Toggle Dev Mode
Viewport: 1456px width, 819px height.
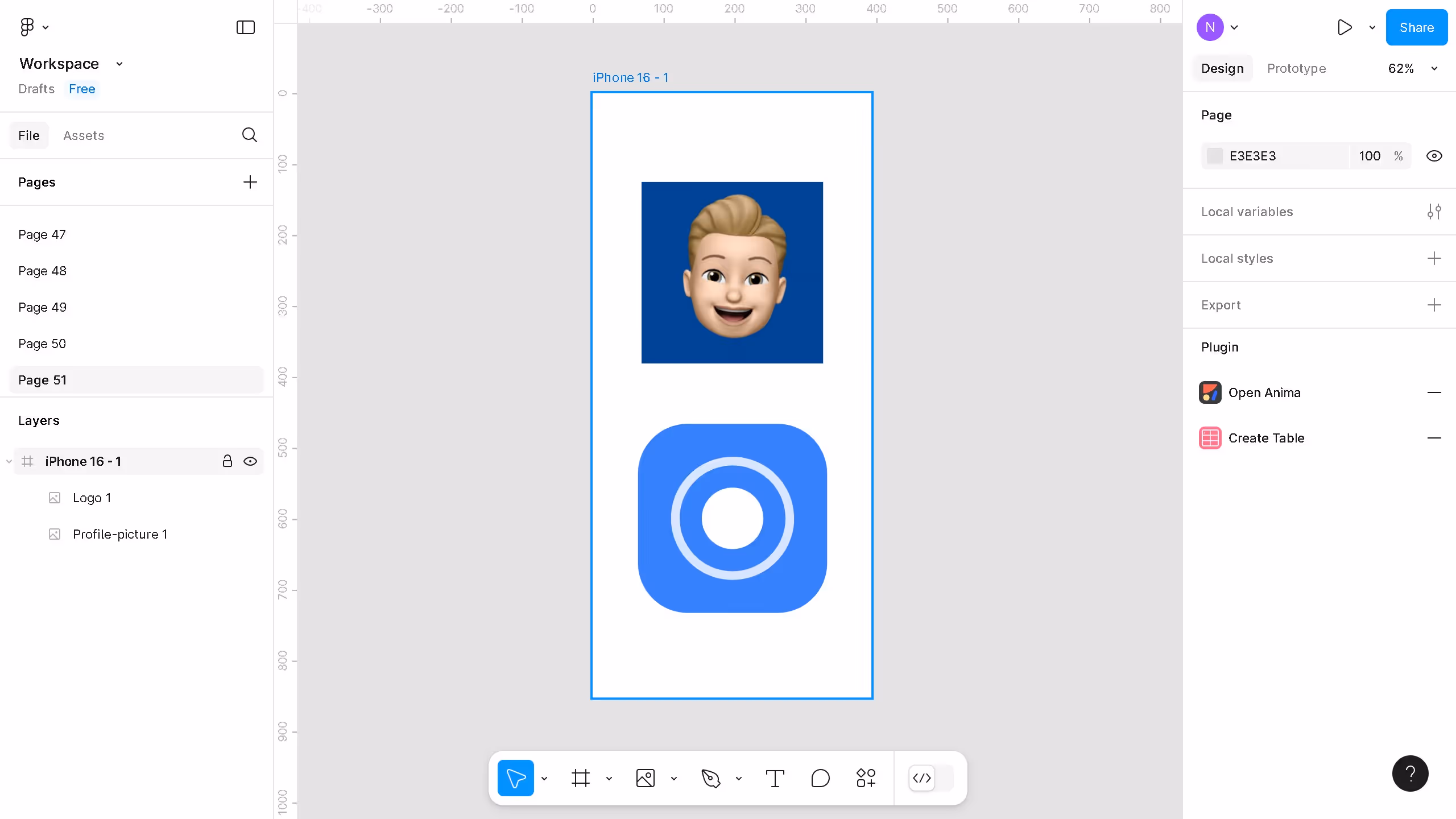pyautogui.click(x=921, y=778)
